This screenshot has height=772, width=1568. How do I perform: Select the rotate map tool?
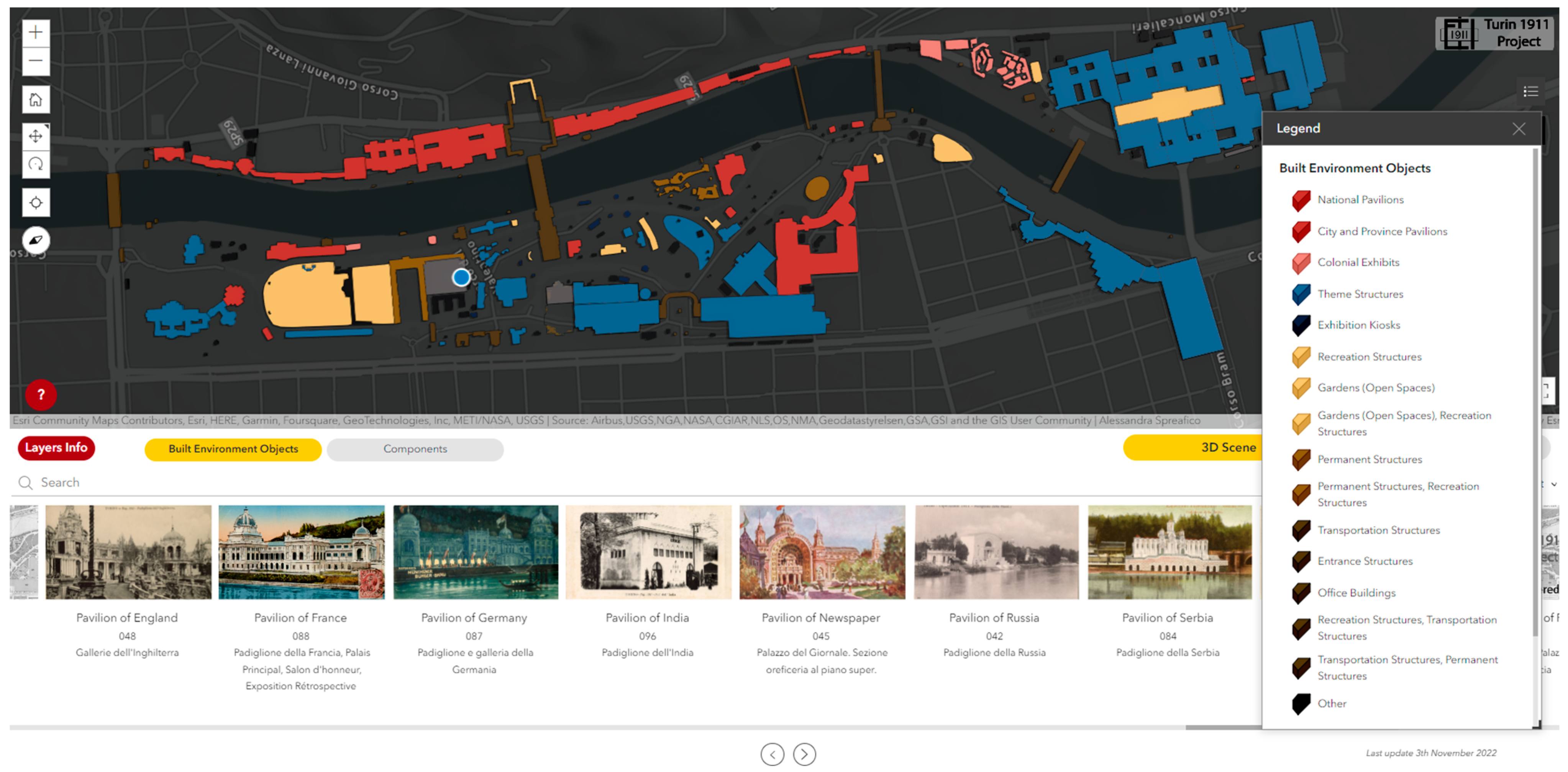tap(35, 164)
